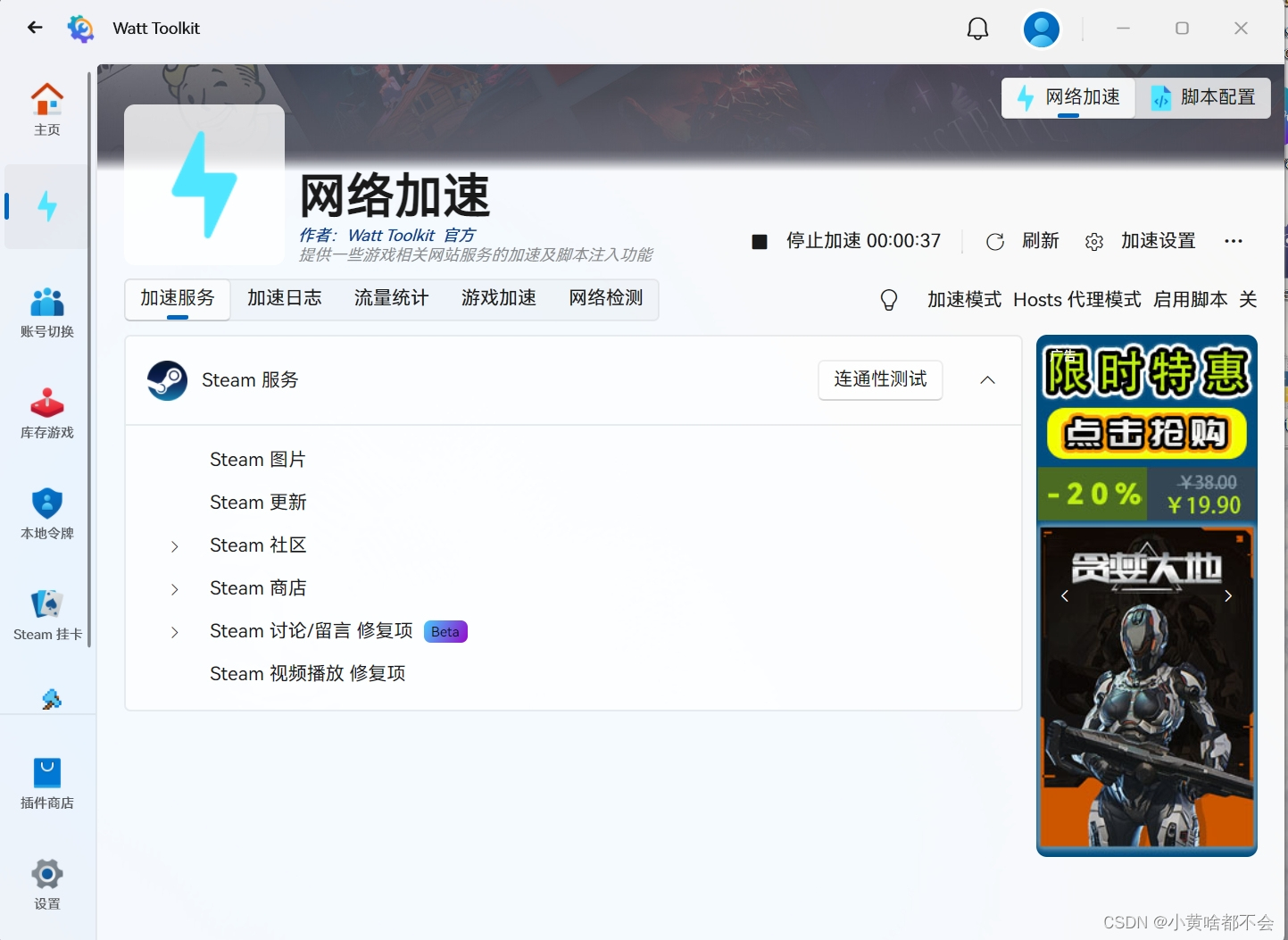Open the user account avatar
The width and height of the screenshot is (1288, 940).
point(1041,29)
